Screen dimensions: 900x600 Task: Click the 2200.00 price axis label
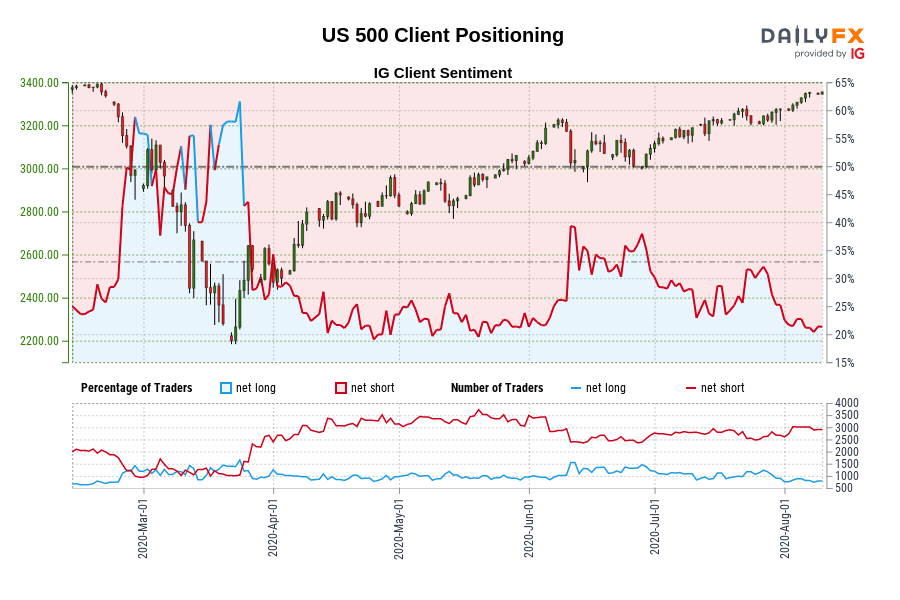click(39, 341)
